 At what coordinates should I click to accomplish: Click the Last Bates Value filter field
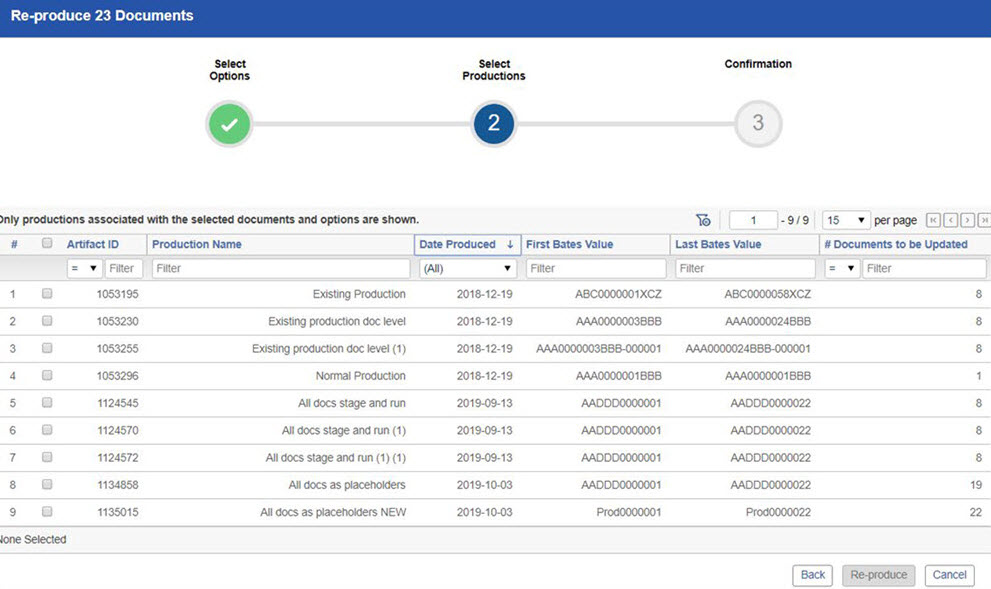745,269
